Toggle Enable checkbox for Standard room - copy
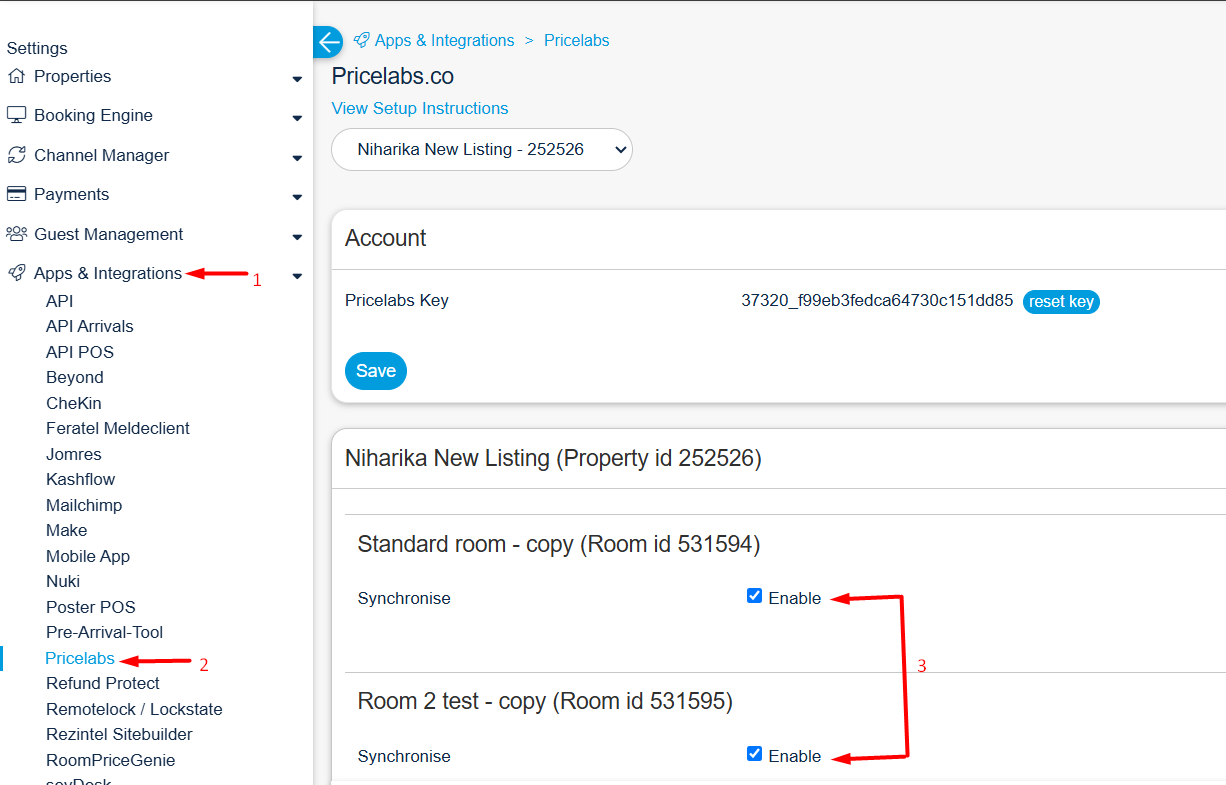This screenshot has width=1226, height=785. [x=754, y=596]
